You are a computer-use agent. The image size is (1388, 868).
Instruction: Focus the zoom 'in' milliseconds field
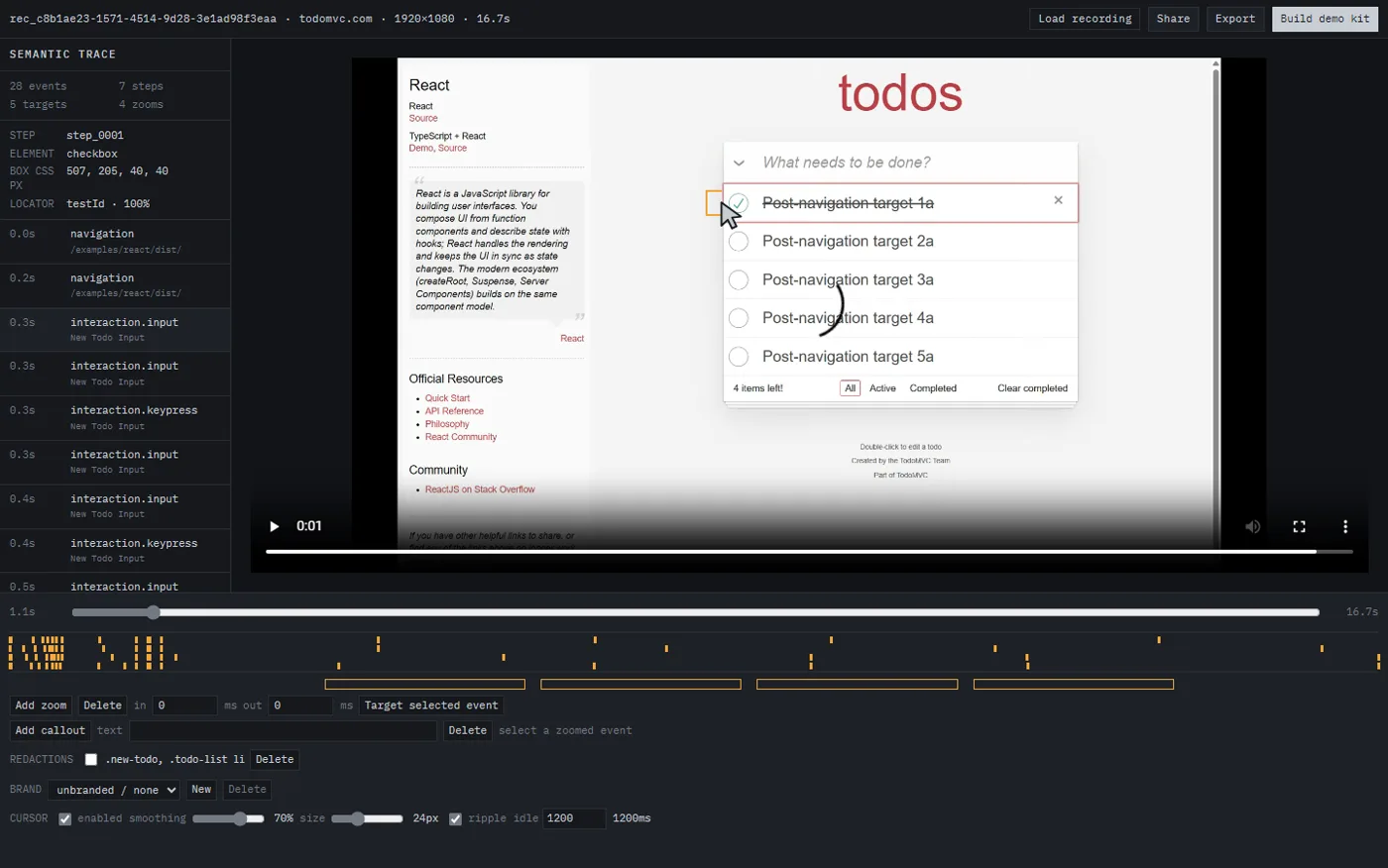click(x=183, y=705)
